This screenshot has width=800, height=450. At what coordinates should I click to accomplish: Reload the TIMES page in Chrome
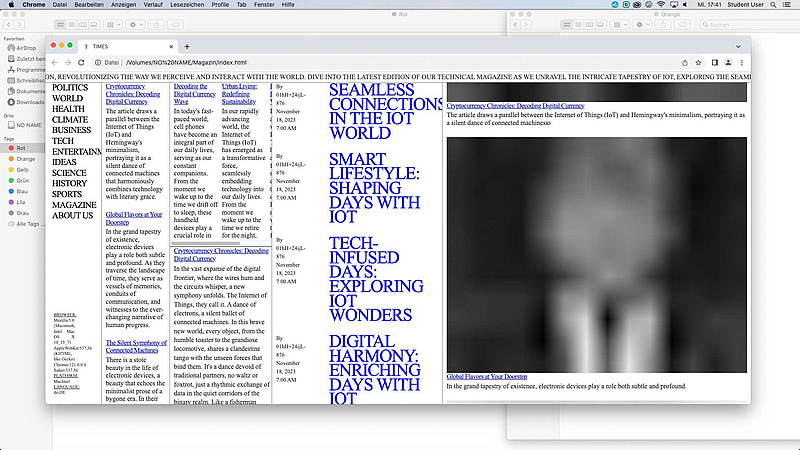(81, 62)
